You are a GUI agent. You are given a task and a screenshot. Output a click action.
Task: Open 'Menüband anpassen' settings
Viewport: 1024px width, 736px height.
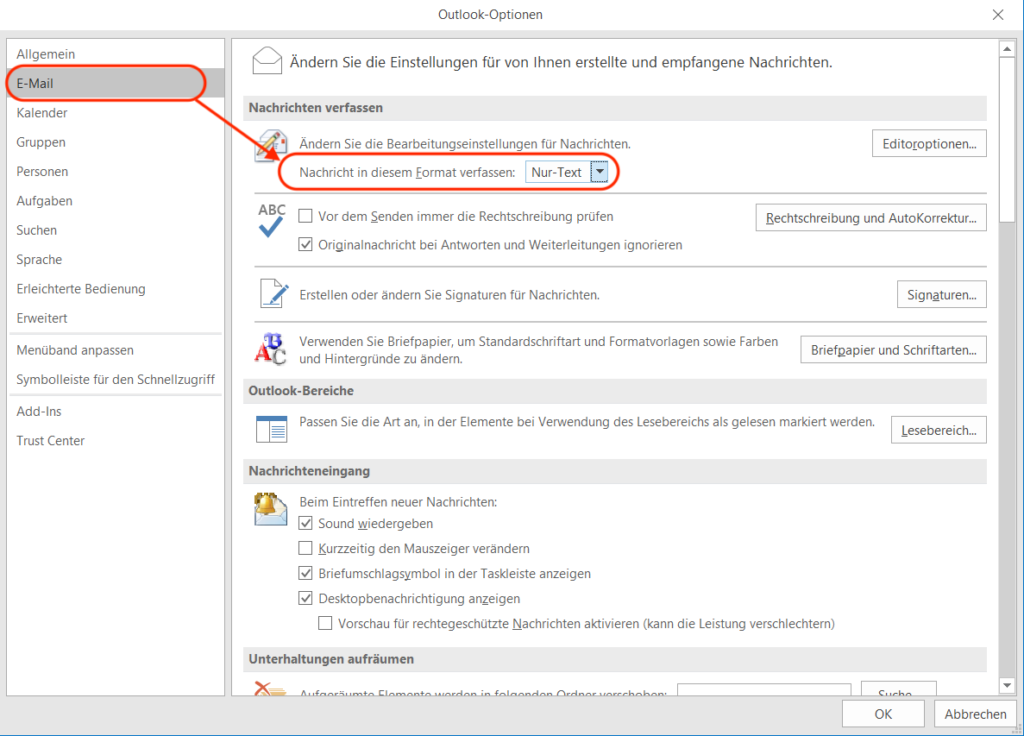tap(116, 351)
